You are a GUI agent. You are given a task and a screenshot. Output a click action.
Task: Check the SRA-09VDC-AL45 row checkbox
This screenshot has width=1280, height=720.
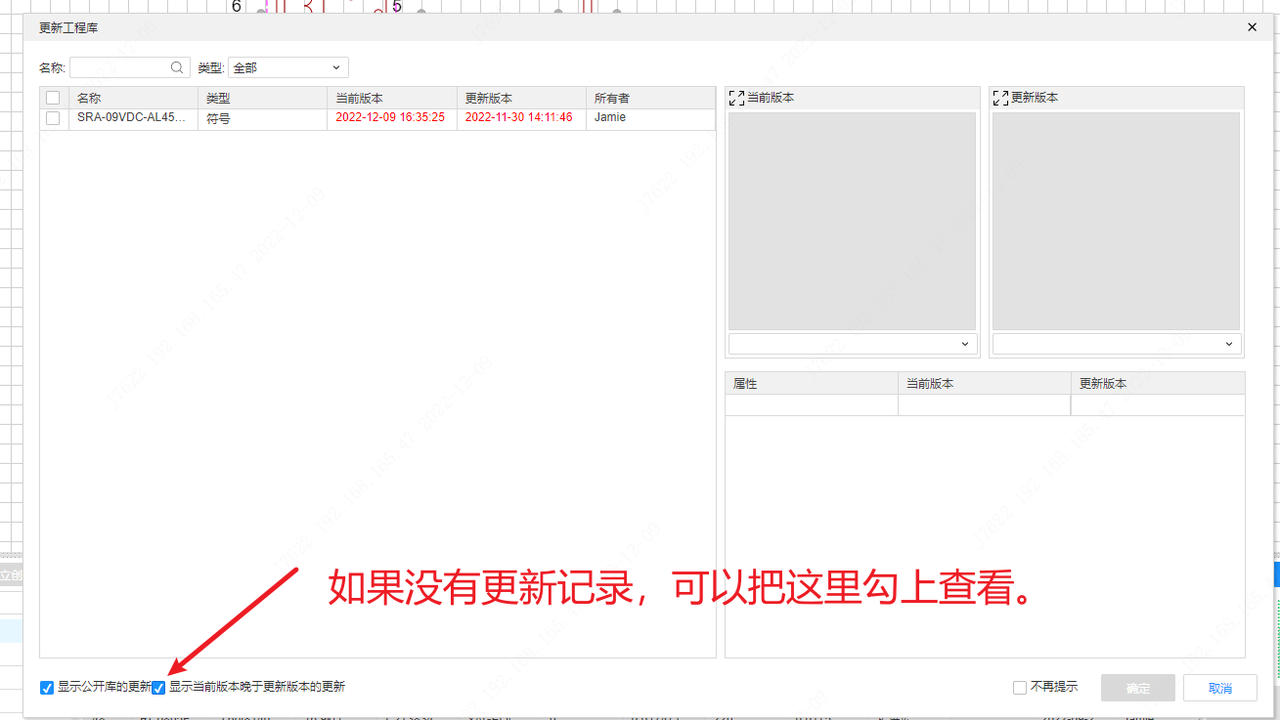tap(53, 118)
